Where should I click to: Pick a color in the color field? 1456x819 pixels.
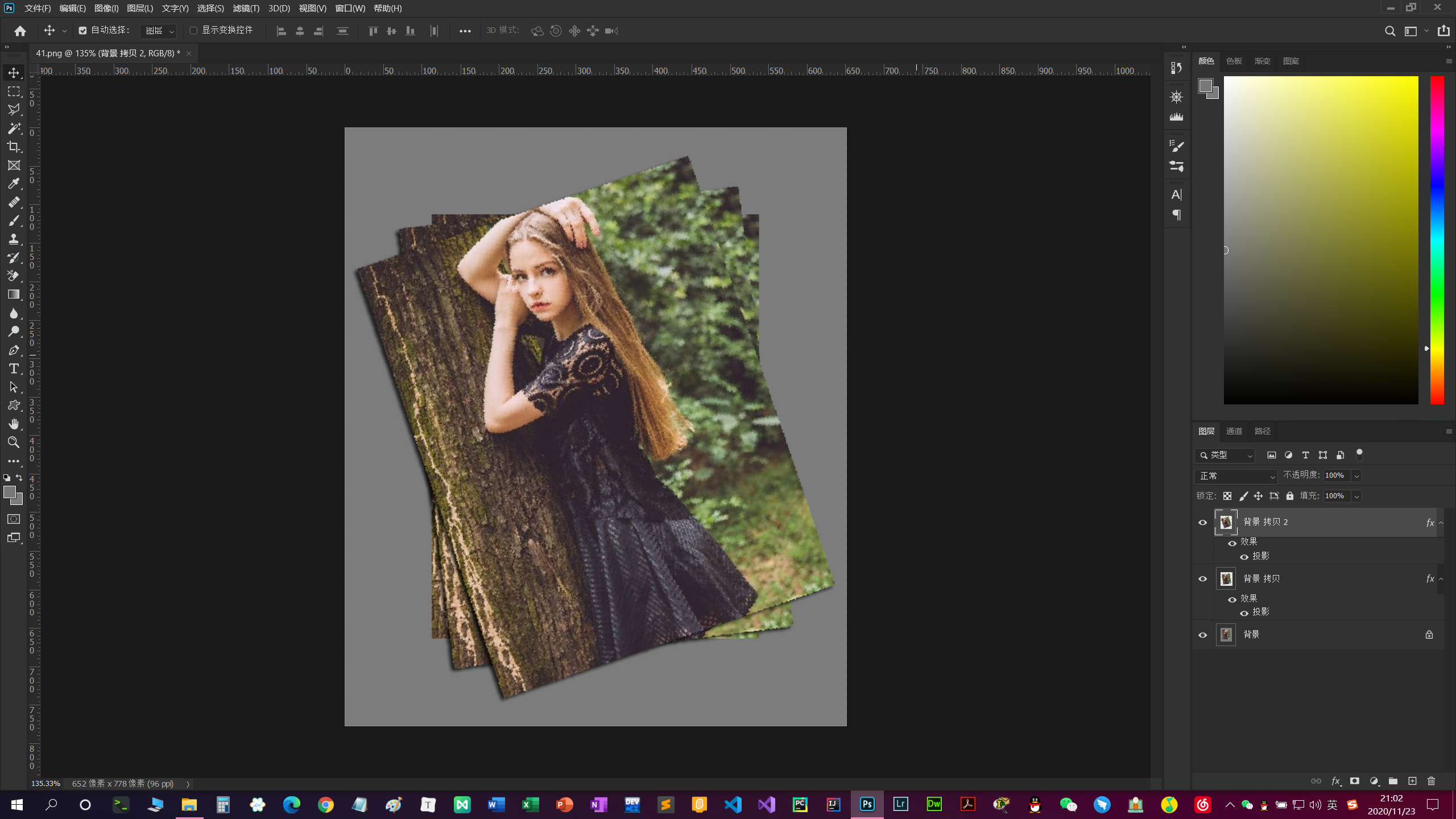(1321, 240)
